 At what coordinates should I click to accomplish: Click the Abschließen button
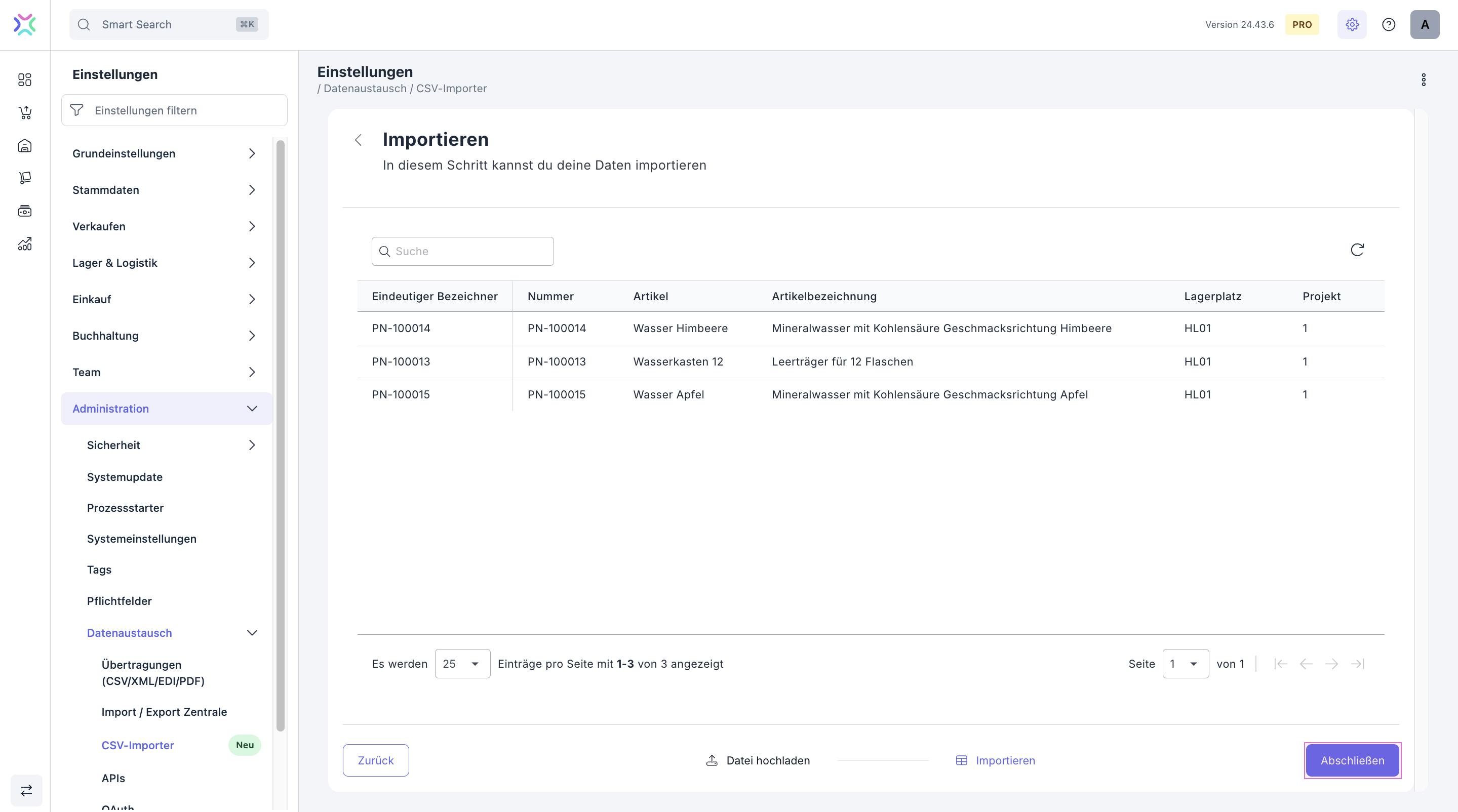pyautogui.click(x=1352, y=760)
